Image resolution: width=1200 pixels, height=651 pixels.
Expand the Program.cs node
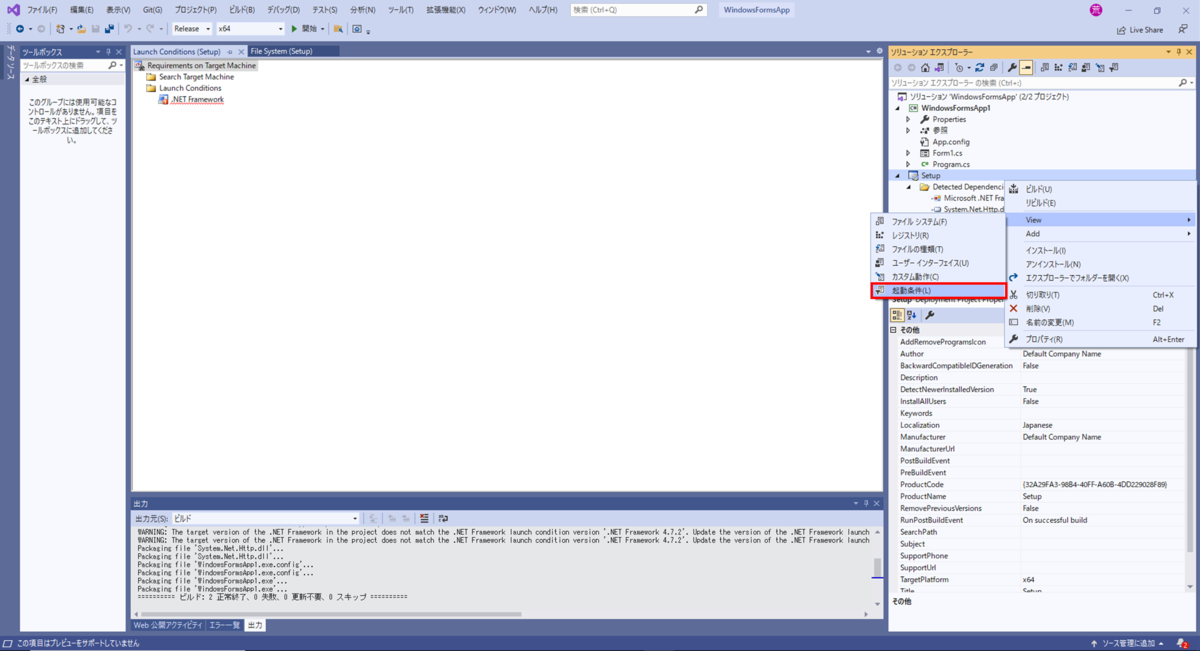point(908,164)
